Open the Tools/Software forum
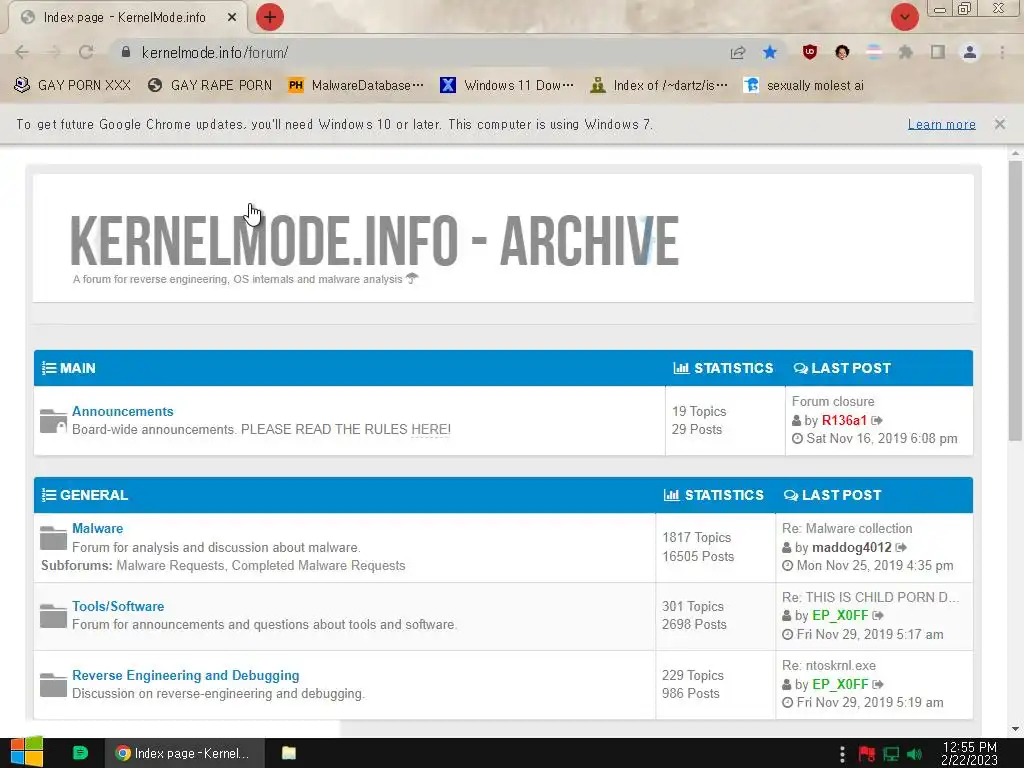This screenshot has width=1024, height=768. click(118, 606)
